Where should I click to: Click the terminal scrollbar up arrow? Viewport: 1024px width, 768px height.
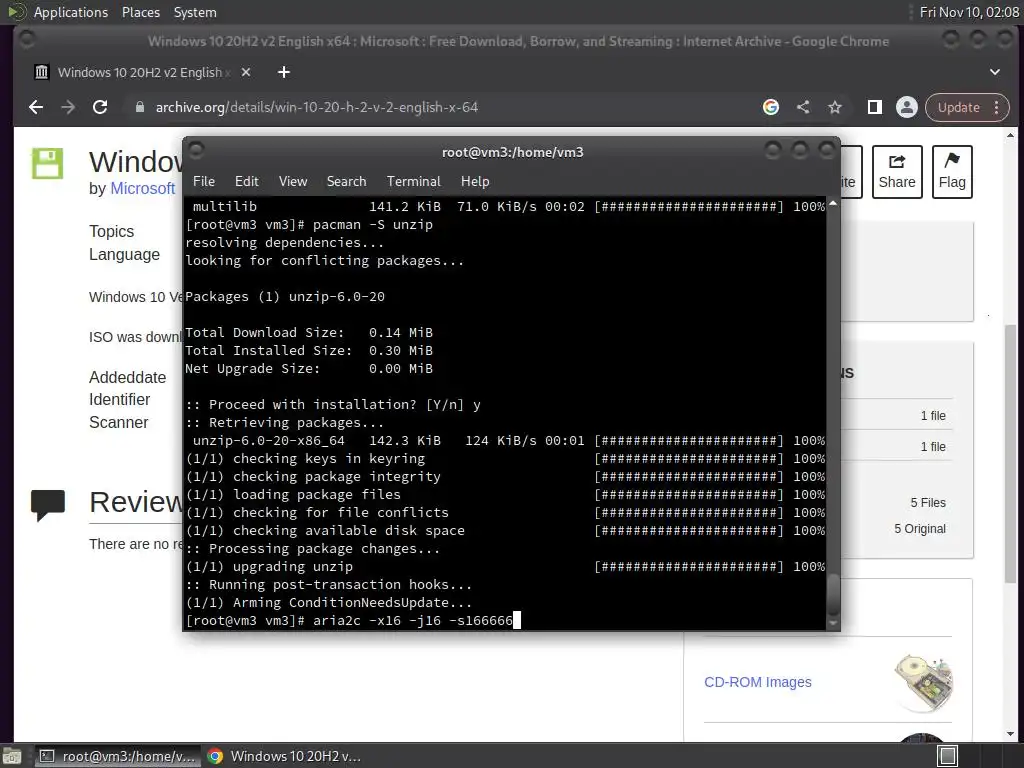[x=833, y=204]
